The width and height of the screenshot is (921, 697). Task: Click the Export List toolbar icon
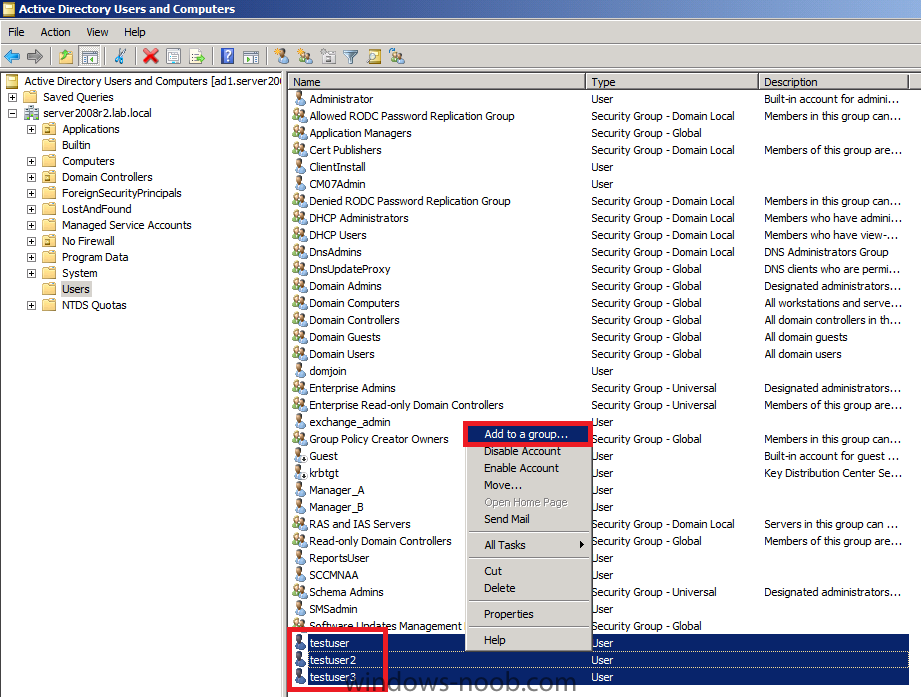point(197,56)
